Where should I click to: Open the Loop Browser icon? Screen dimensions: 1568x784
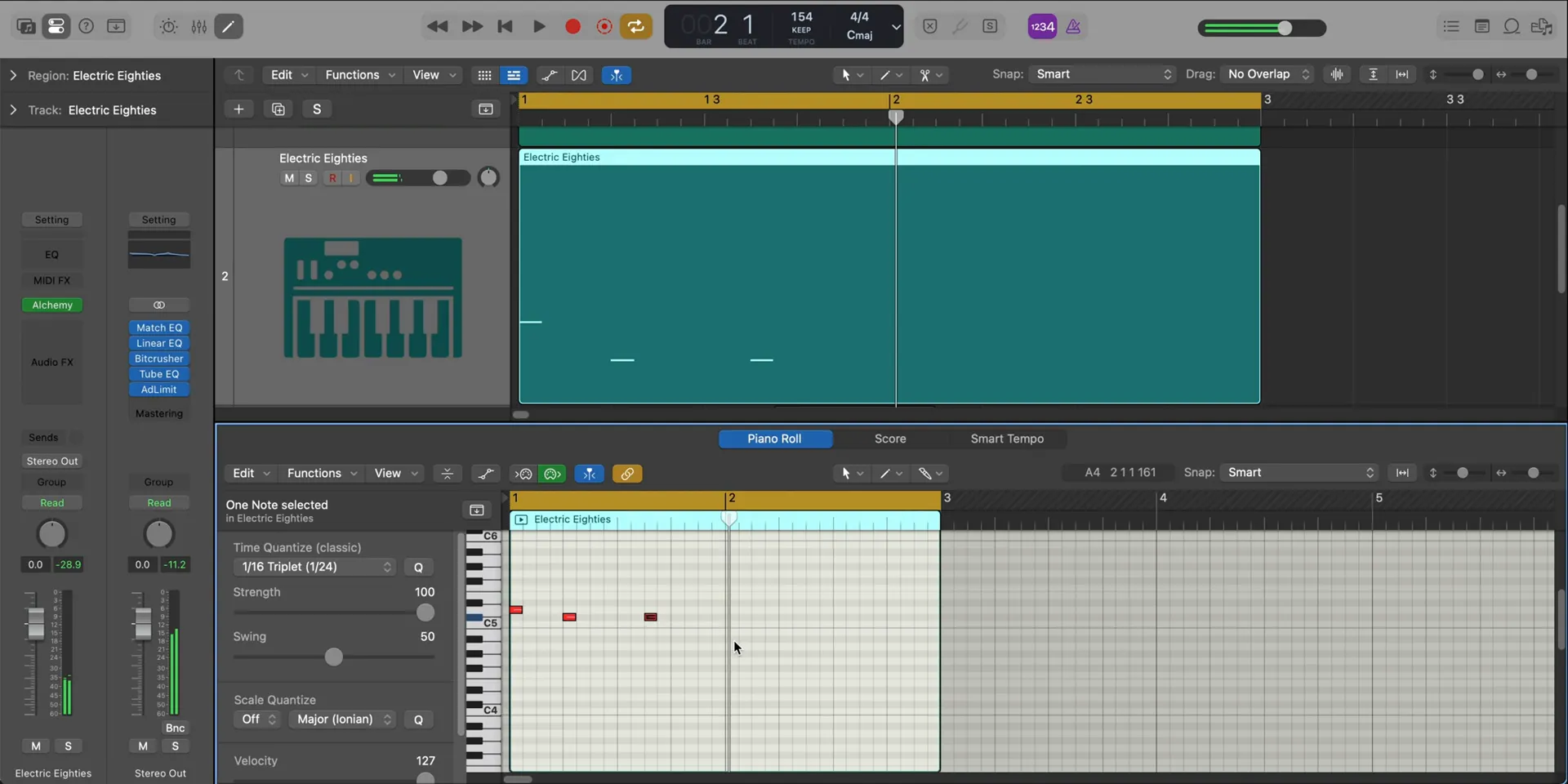tap(1512, 26)
